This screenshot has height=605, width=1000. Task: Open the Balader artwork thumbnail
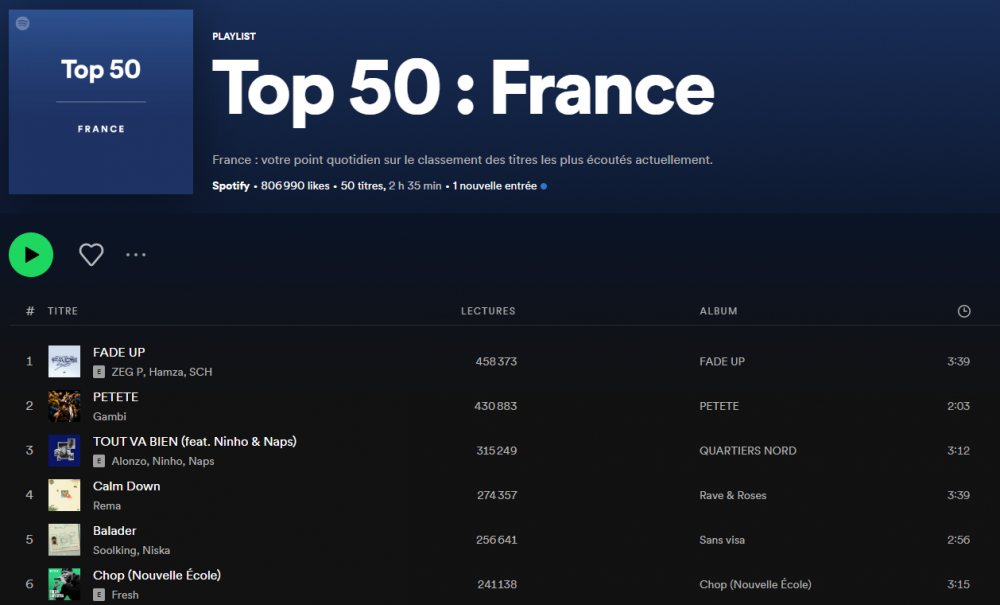point(64,540)
